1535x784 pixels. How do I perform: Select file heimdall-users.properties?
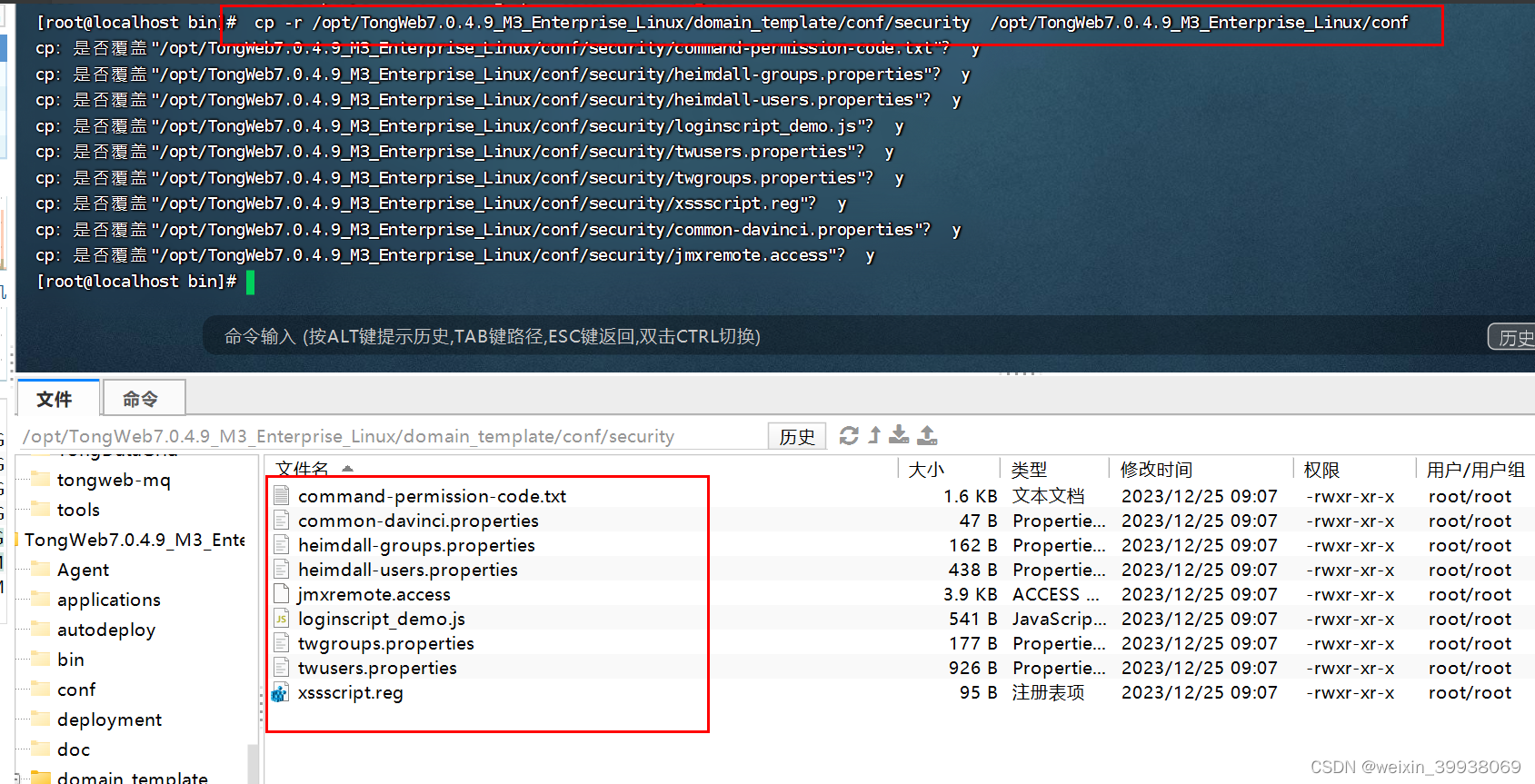coord(408,570)
